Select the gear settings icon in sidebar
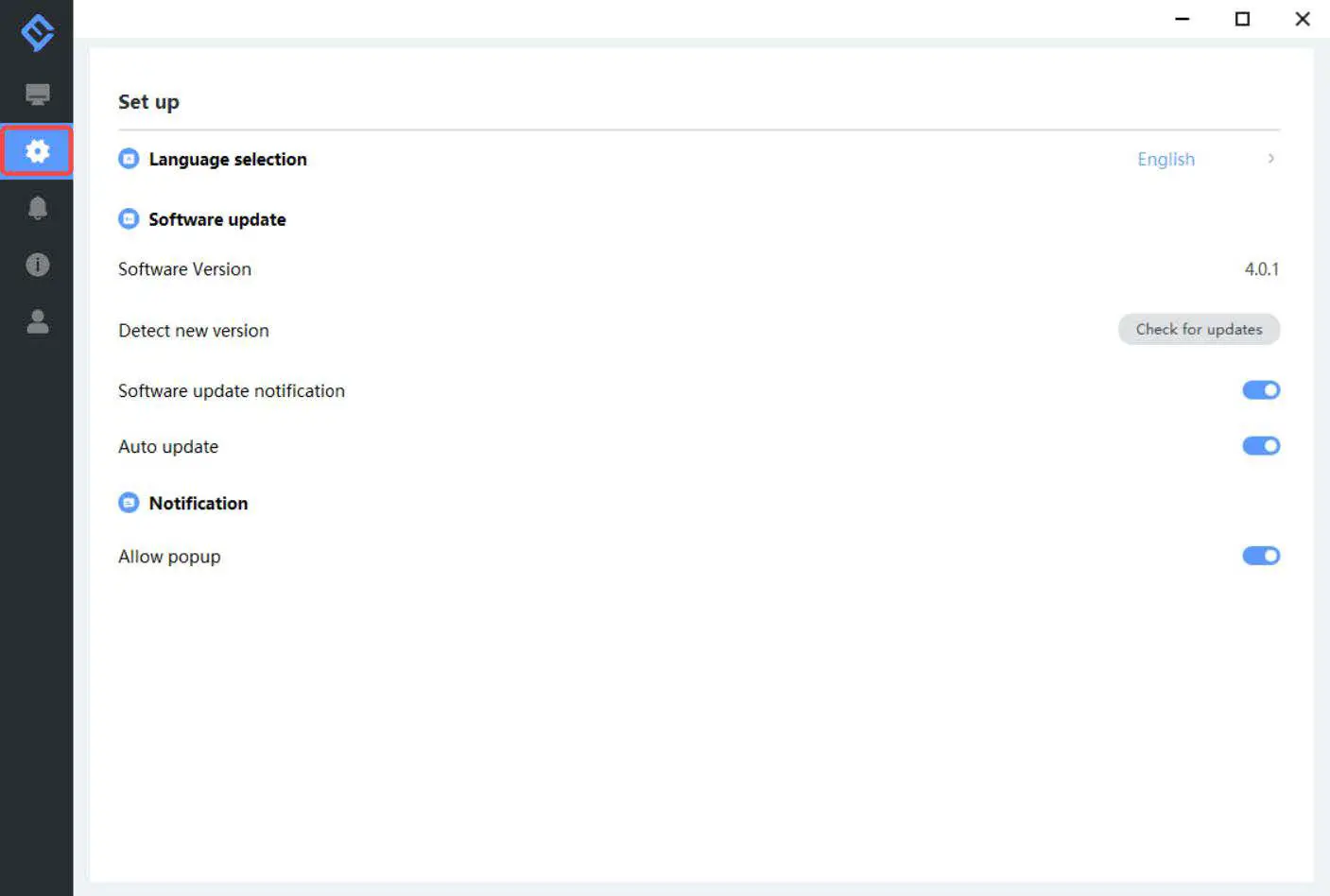The width and height of the screenshot is (1330, 896). (37, 150)
